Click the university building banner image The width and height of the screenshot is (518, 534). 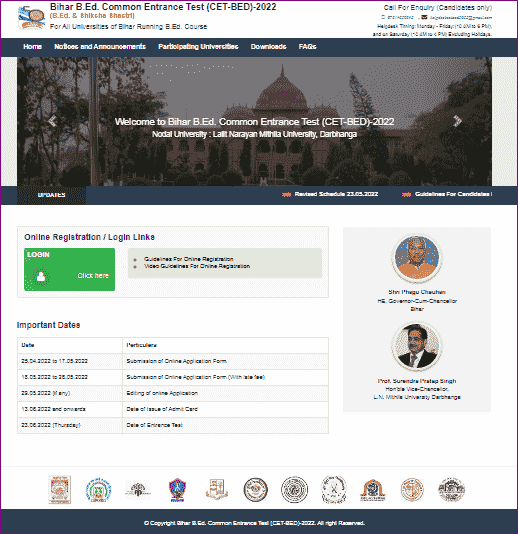pyautogui.click(x=254, y=121)
